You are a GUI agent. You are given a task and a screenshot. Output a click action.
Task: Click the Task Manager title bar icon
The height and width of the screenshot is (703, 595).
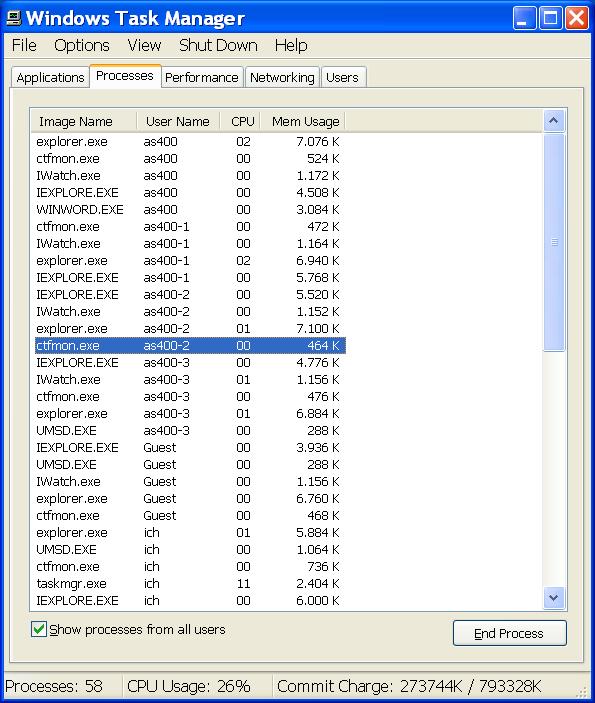13,18
